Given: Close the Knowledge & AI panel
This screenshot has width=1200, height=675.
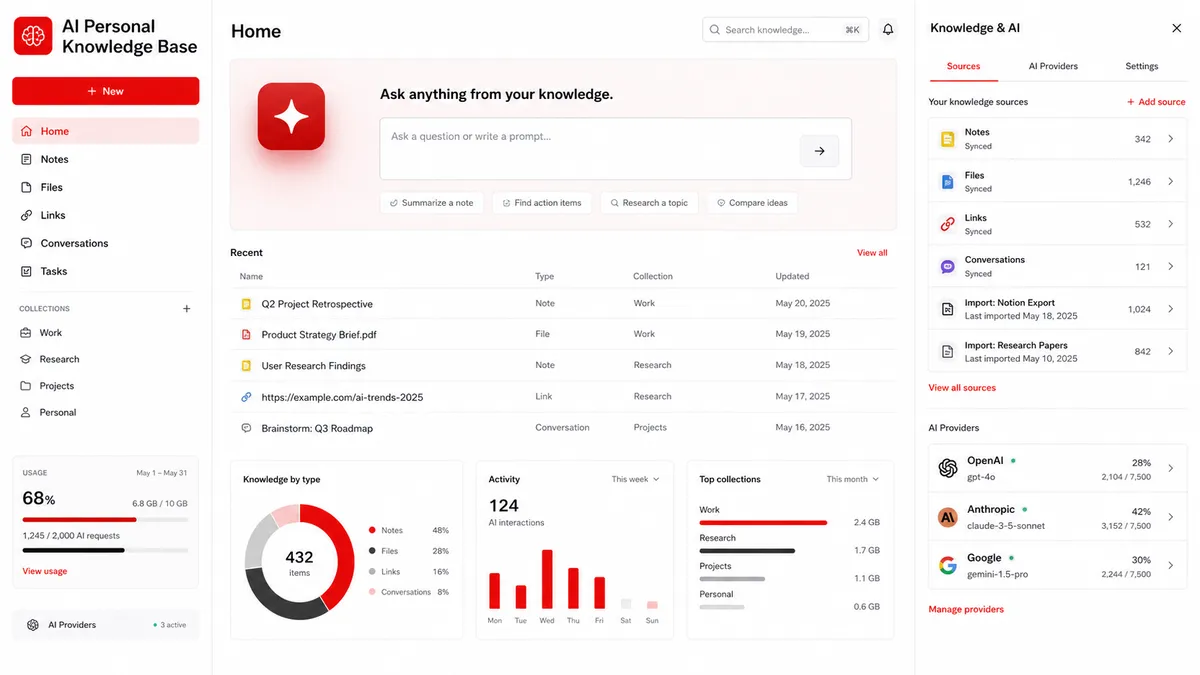Looking at the screenshot, I should click(1176, 29).
